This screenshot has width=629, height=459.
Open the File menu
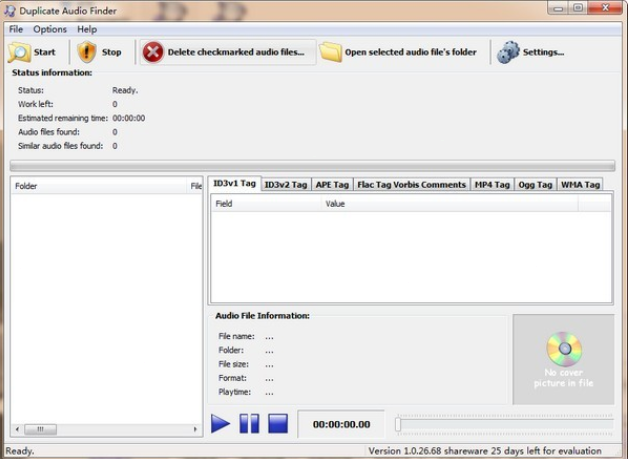[16, 29]
